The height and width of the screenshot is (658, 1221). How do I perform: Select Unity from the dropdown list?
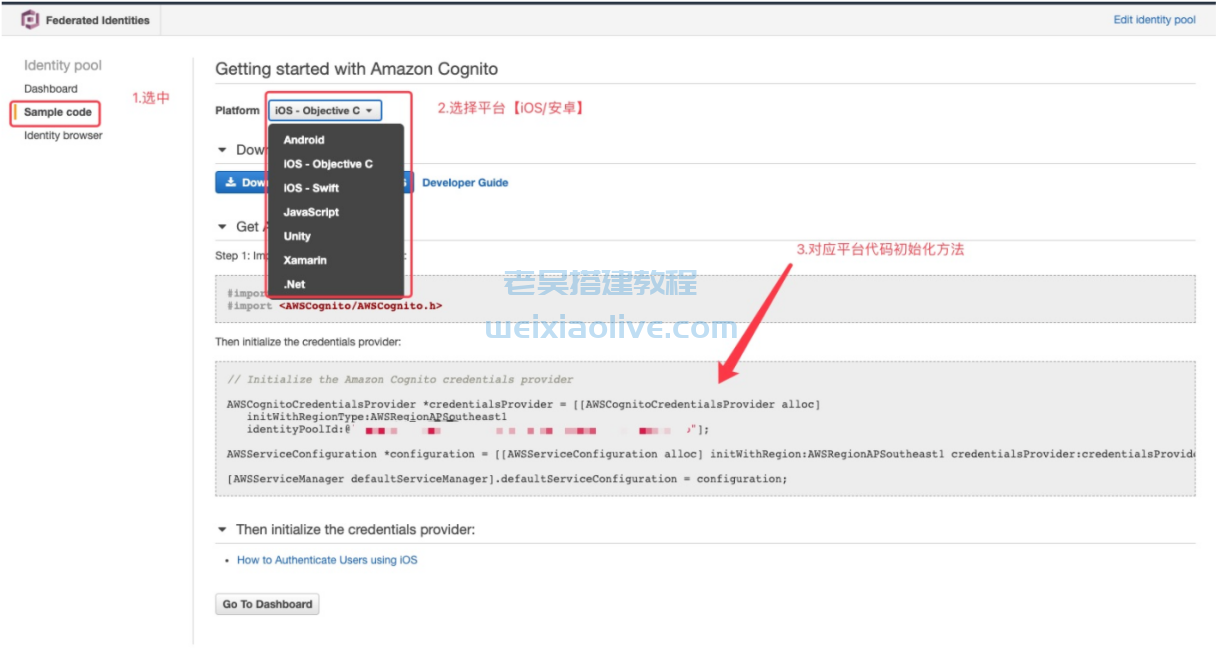click(297, 236)
